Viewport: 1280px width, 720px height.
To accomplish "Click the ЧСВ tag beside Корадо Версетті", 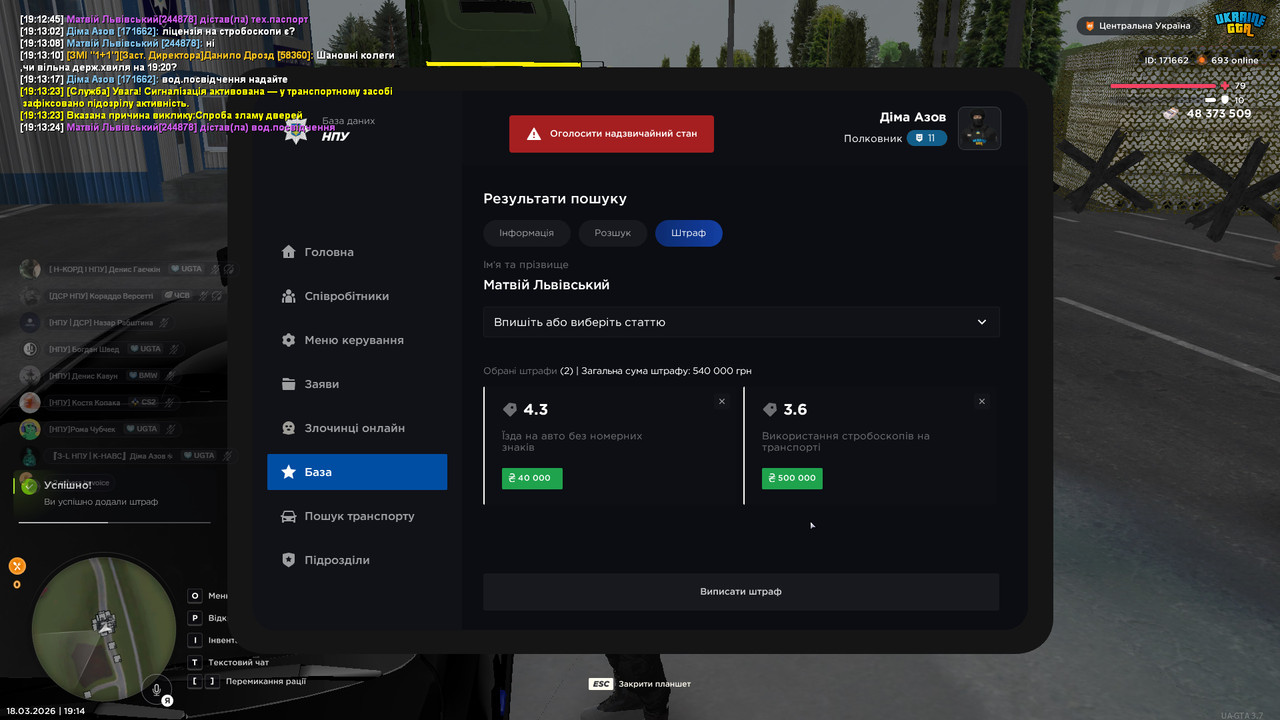I will tap(176, 296).
